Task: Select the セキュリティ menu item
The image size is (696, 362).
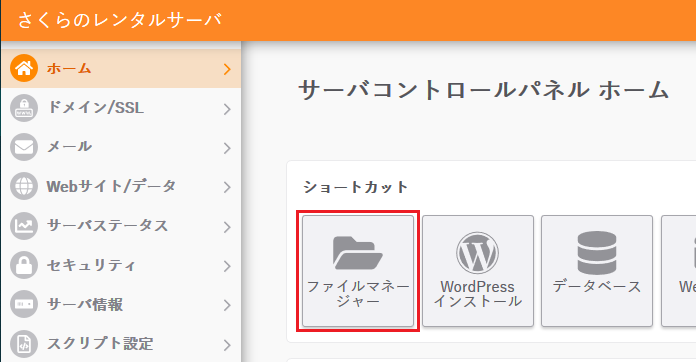Action: (121, 265)
